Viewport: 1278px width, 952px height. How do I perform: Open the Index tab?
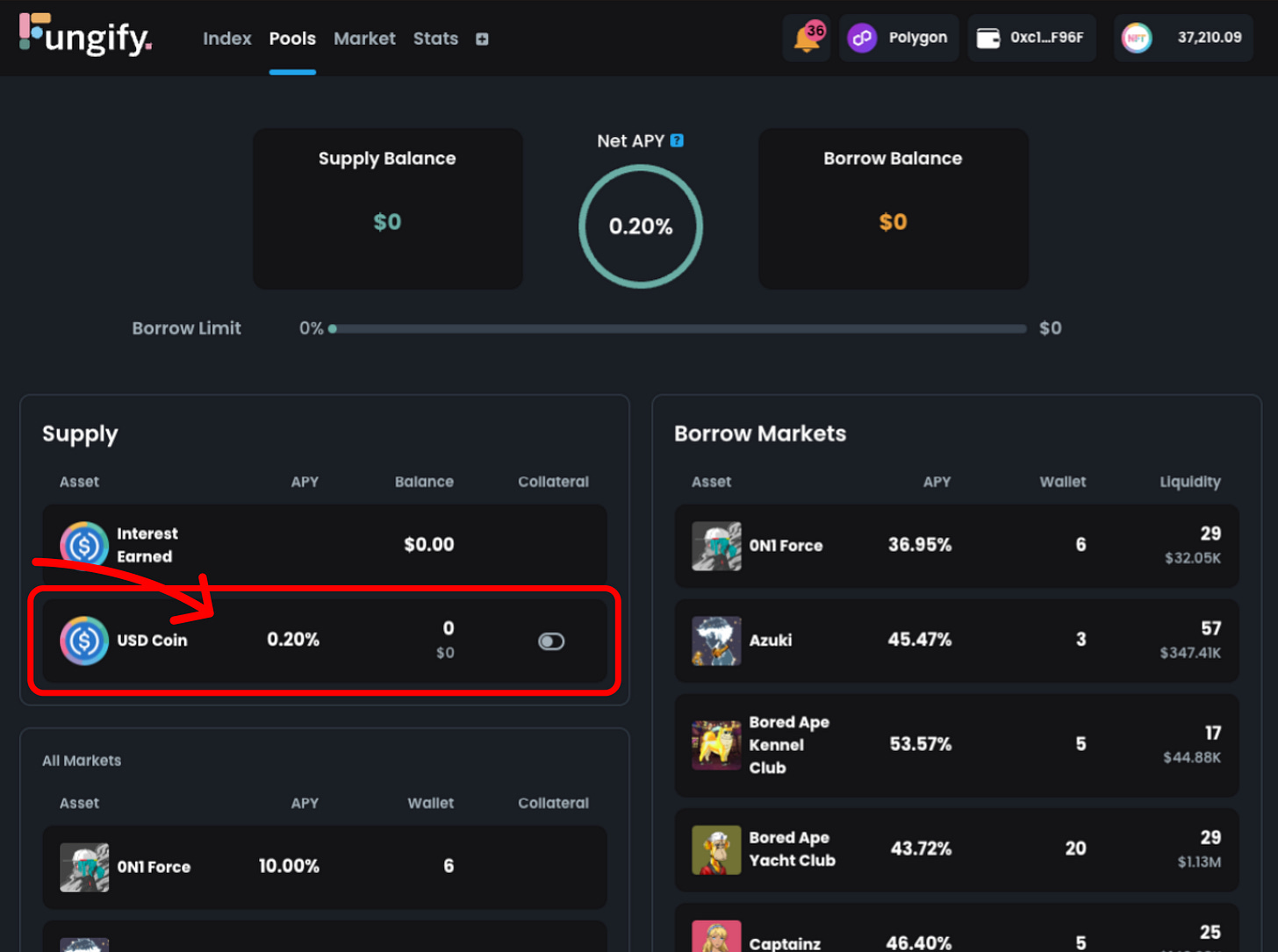(227, 39)
